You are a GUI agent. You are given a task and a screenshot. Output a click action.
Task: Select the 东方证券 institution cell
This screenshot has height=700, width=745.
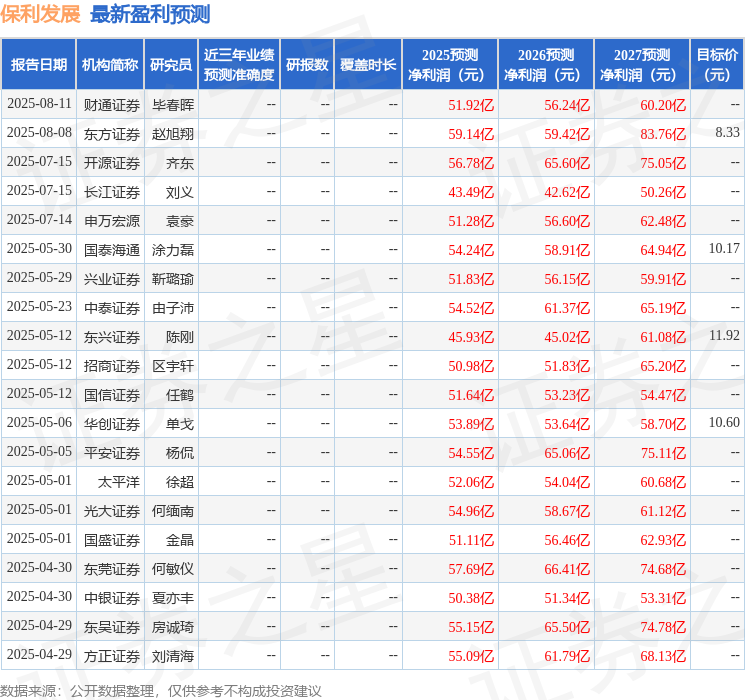coord(112,134)
